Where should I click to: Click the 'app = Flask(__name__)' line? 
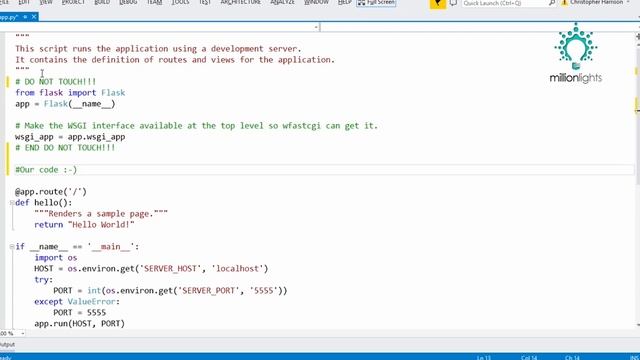click(65, 104)
